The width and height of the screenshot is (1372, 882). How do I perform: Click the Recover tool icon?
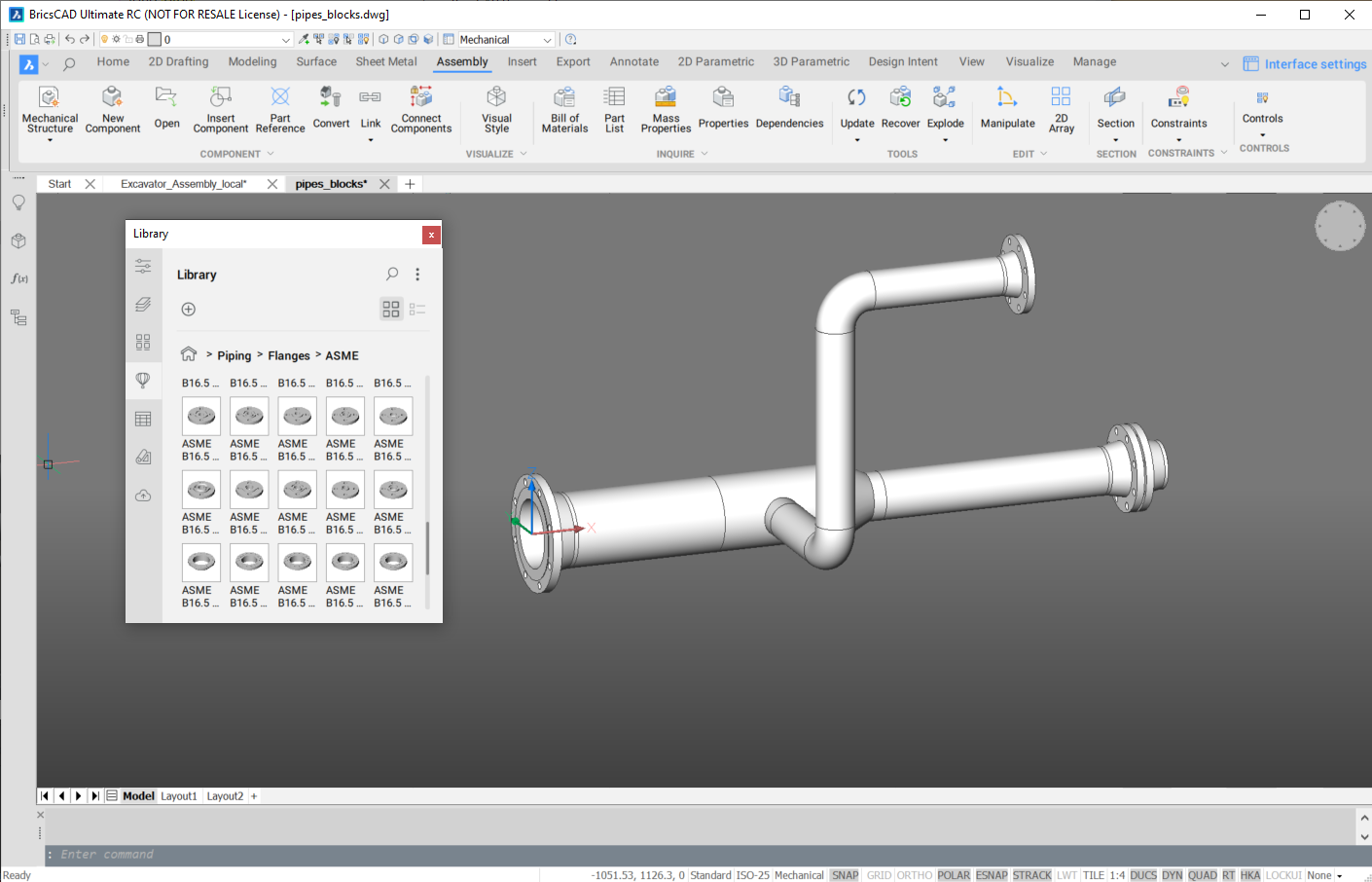coord(900,98)
